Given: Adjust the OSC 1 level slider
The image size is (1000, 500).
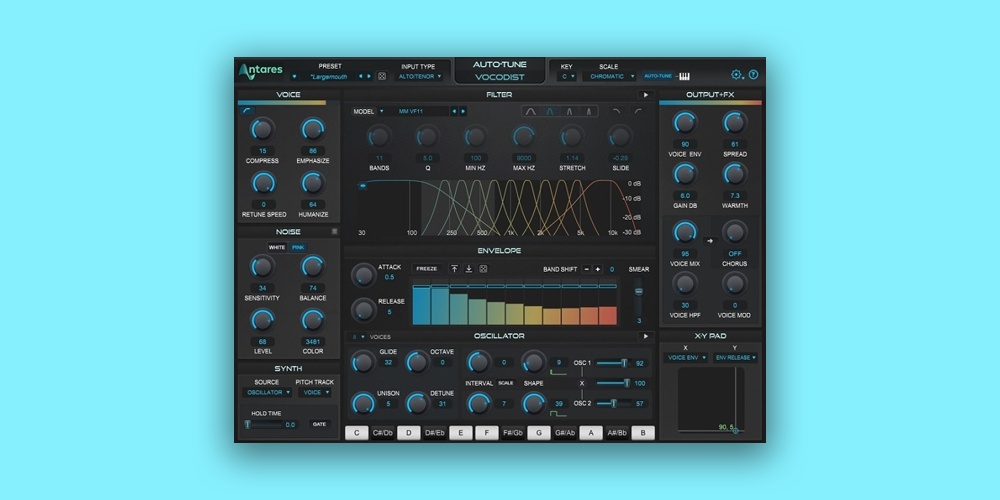Looking at the screenshot, I should (x=624, y=363).
